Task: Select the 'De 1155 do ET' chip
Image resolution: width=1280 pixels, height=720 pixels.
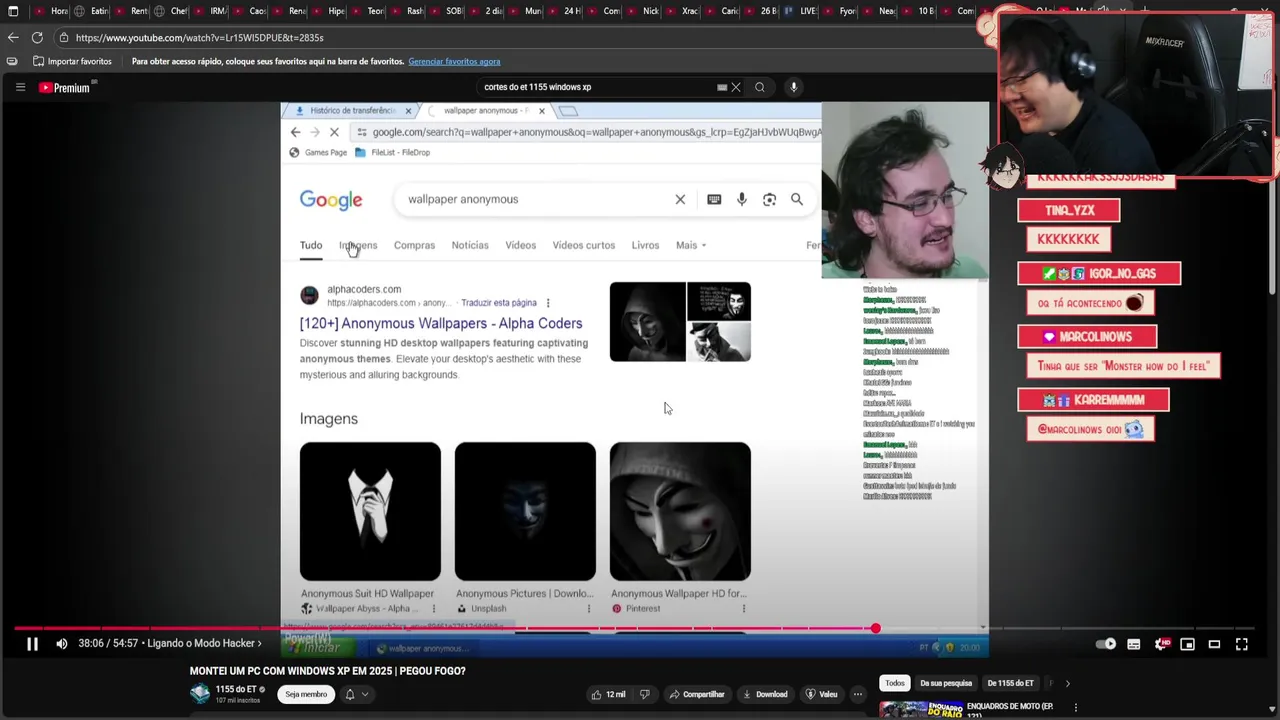Action: pyautogui.click(x=1010, y=683)
